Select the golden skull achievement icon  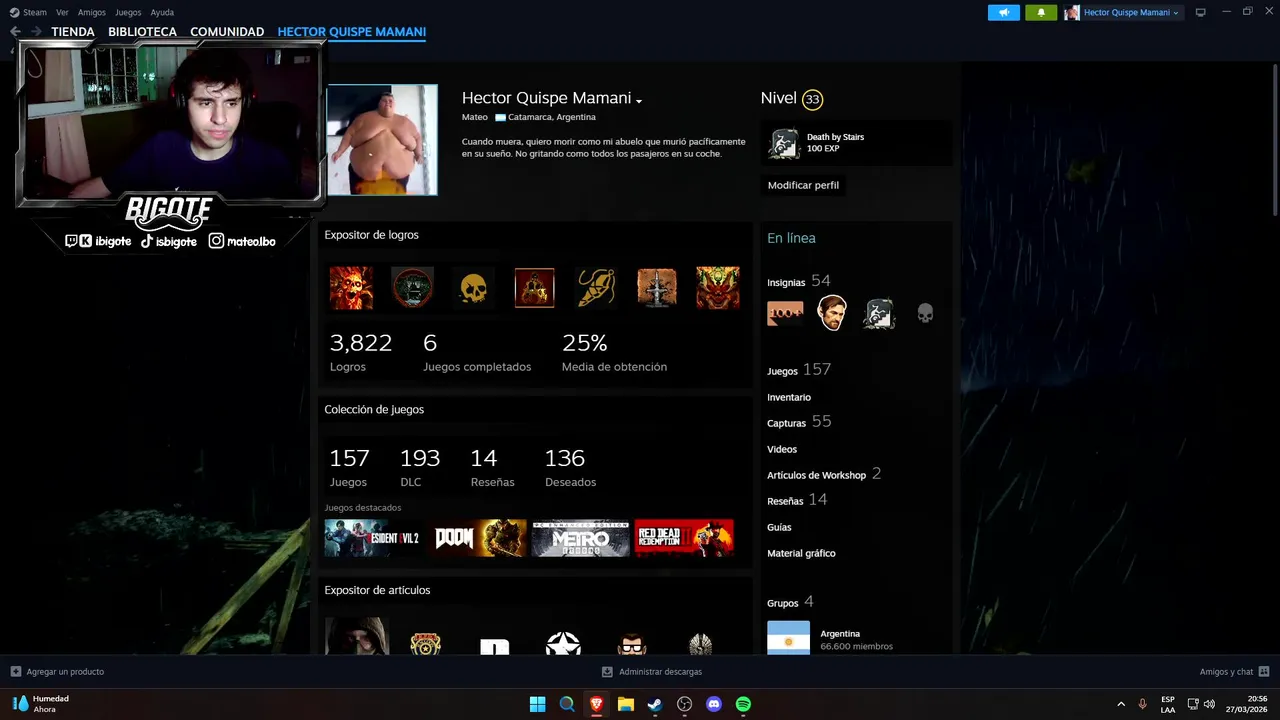[x=473, y=288]
